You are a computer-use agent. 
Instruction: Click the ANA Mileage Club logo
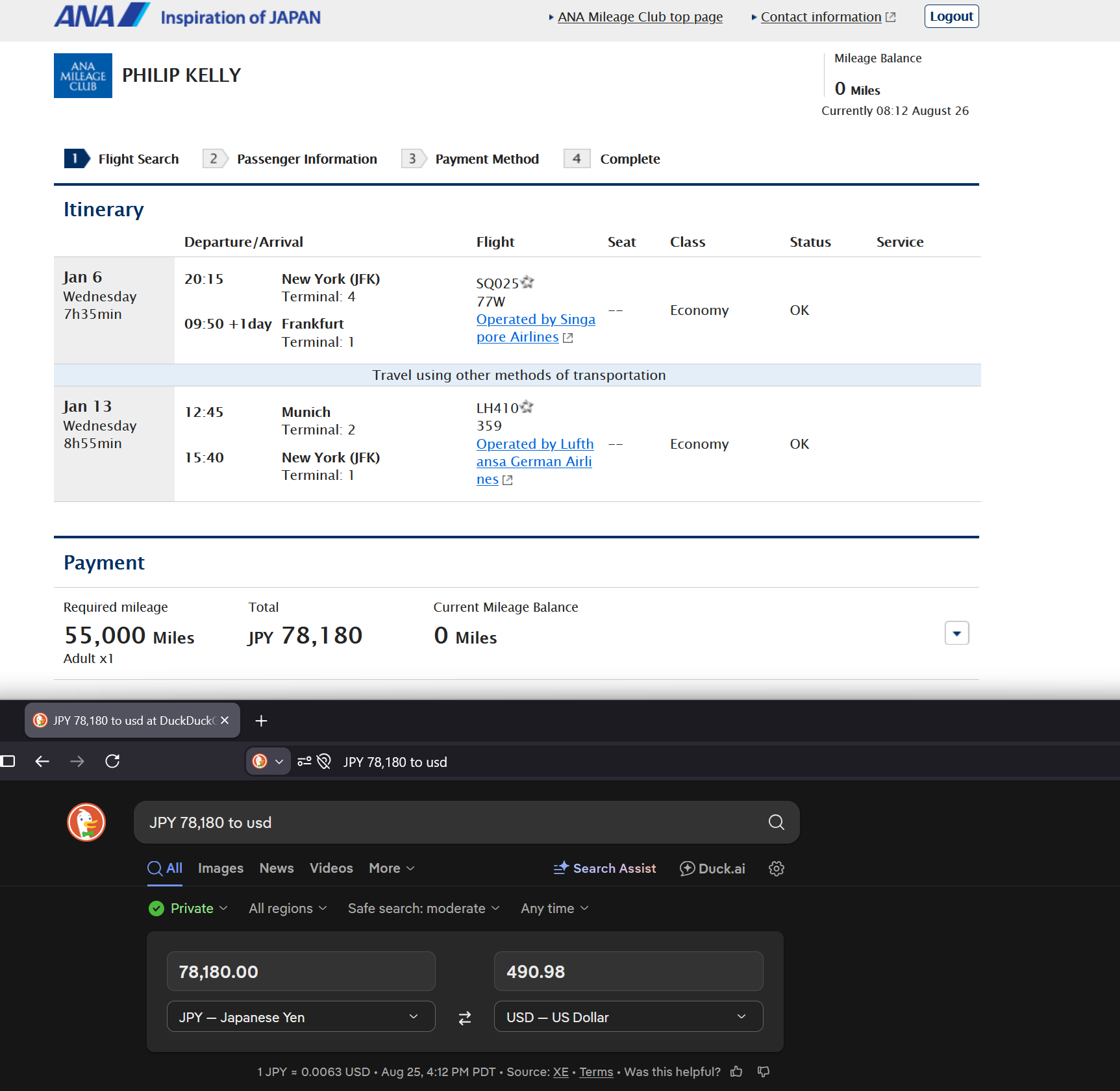pos(83,75)
